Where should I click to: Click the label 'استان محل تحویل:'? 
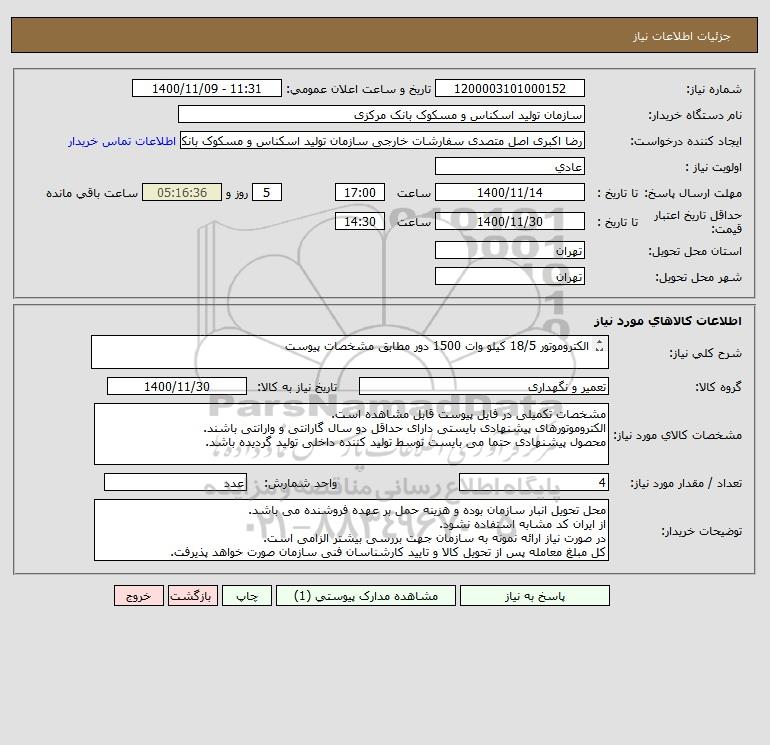coord(695,251)
